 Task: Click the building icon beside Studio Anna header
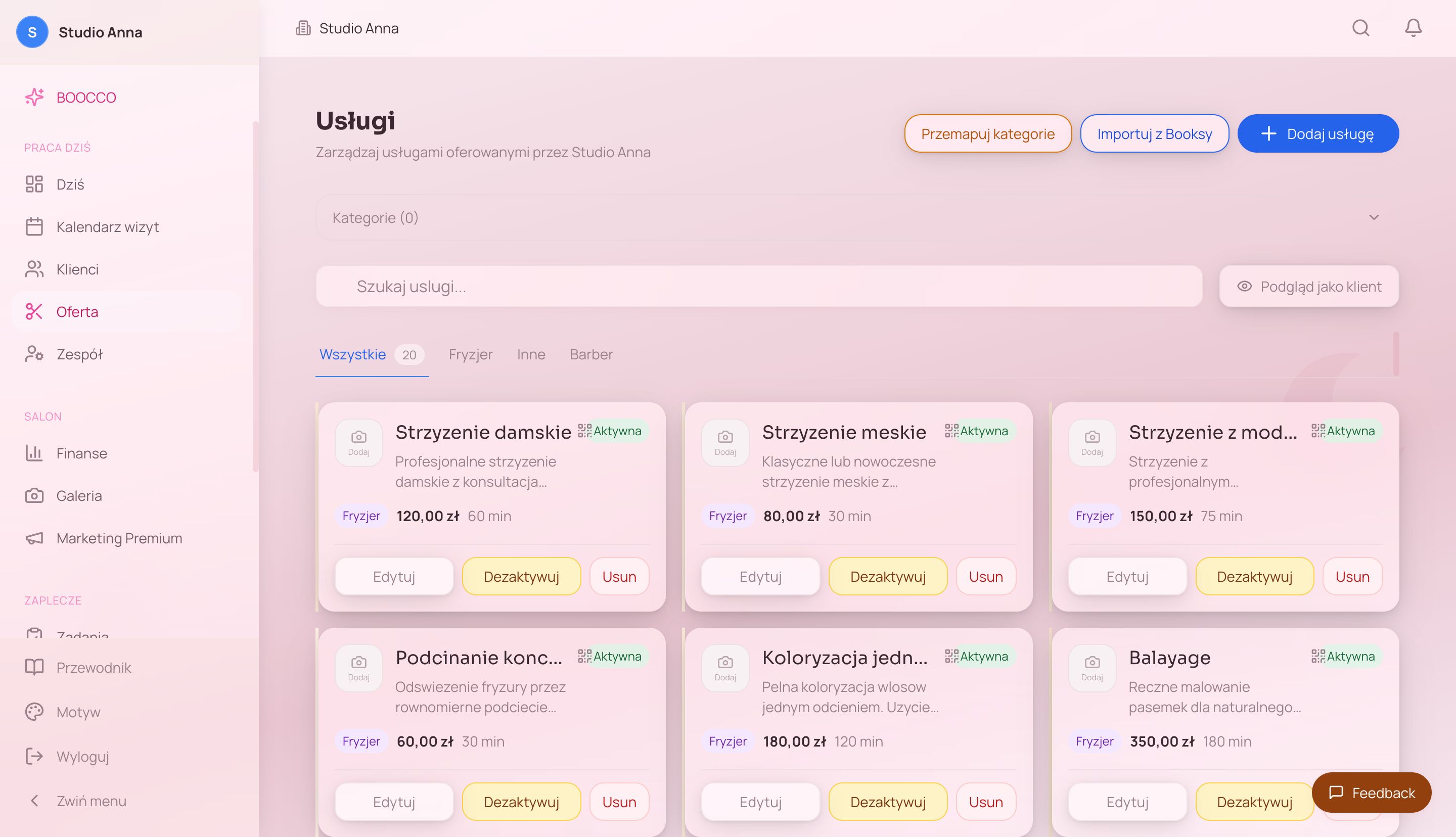(303, 28)
